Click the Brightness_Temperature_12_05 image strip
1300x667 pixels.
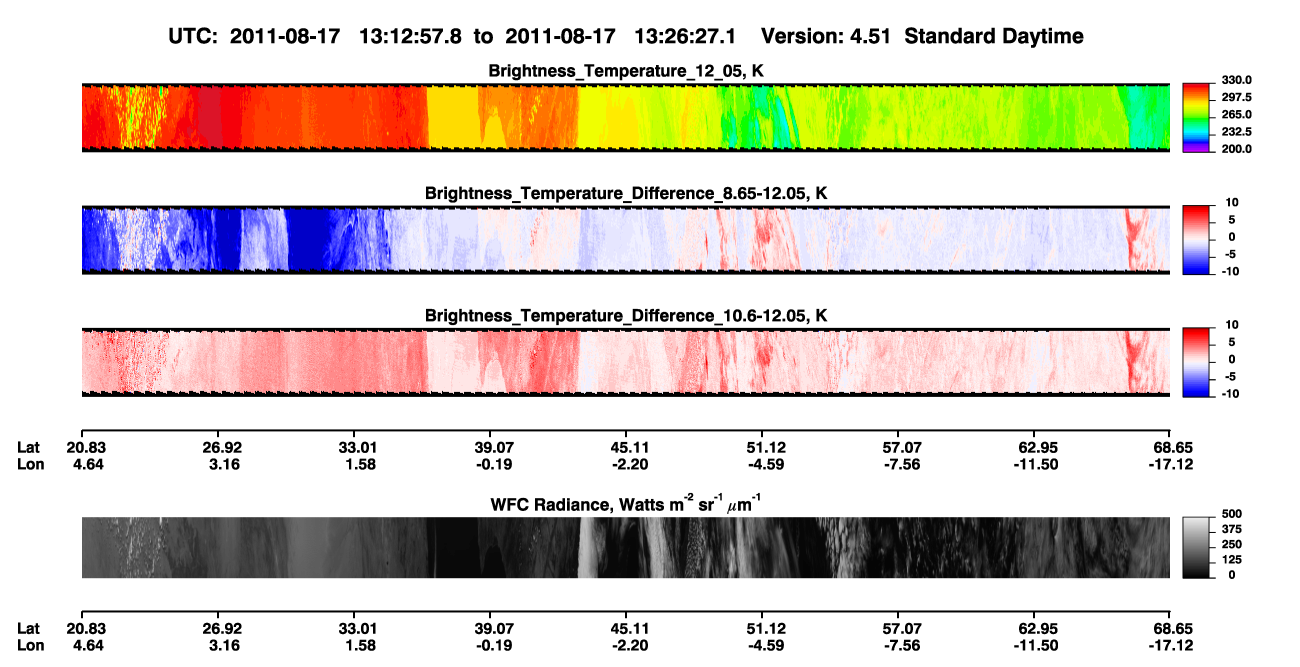(626, 117)
